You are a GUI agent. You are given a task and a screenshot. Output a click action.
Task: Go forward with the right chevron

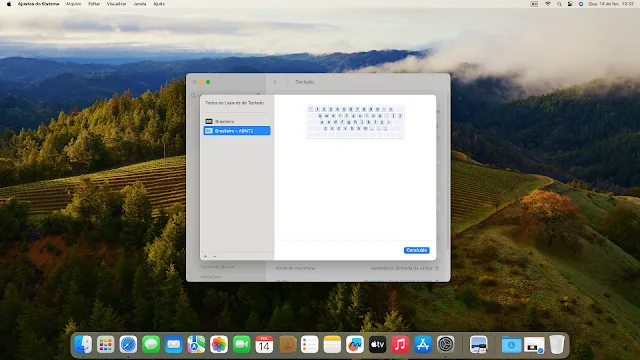click(x=287, y=82)
